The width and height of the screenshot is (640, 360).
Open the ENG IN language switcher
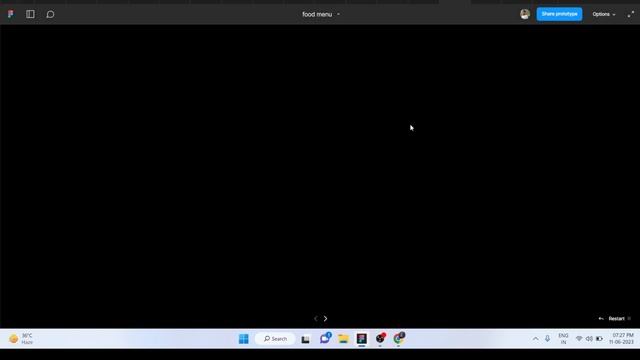563,339
